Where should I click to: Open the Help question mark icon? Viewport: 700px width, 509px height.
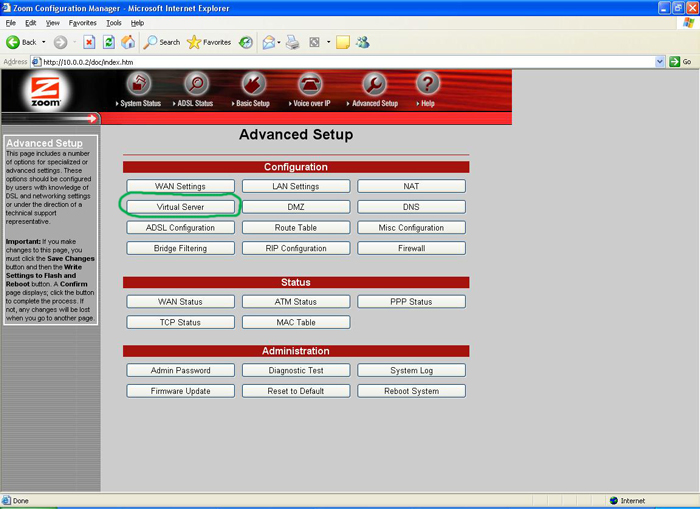pyautogui.click(x=428, y=83)
